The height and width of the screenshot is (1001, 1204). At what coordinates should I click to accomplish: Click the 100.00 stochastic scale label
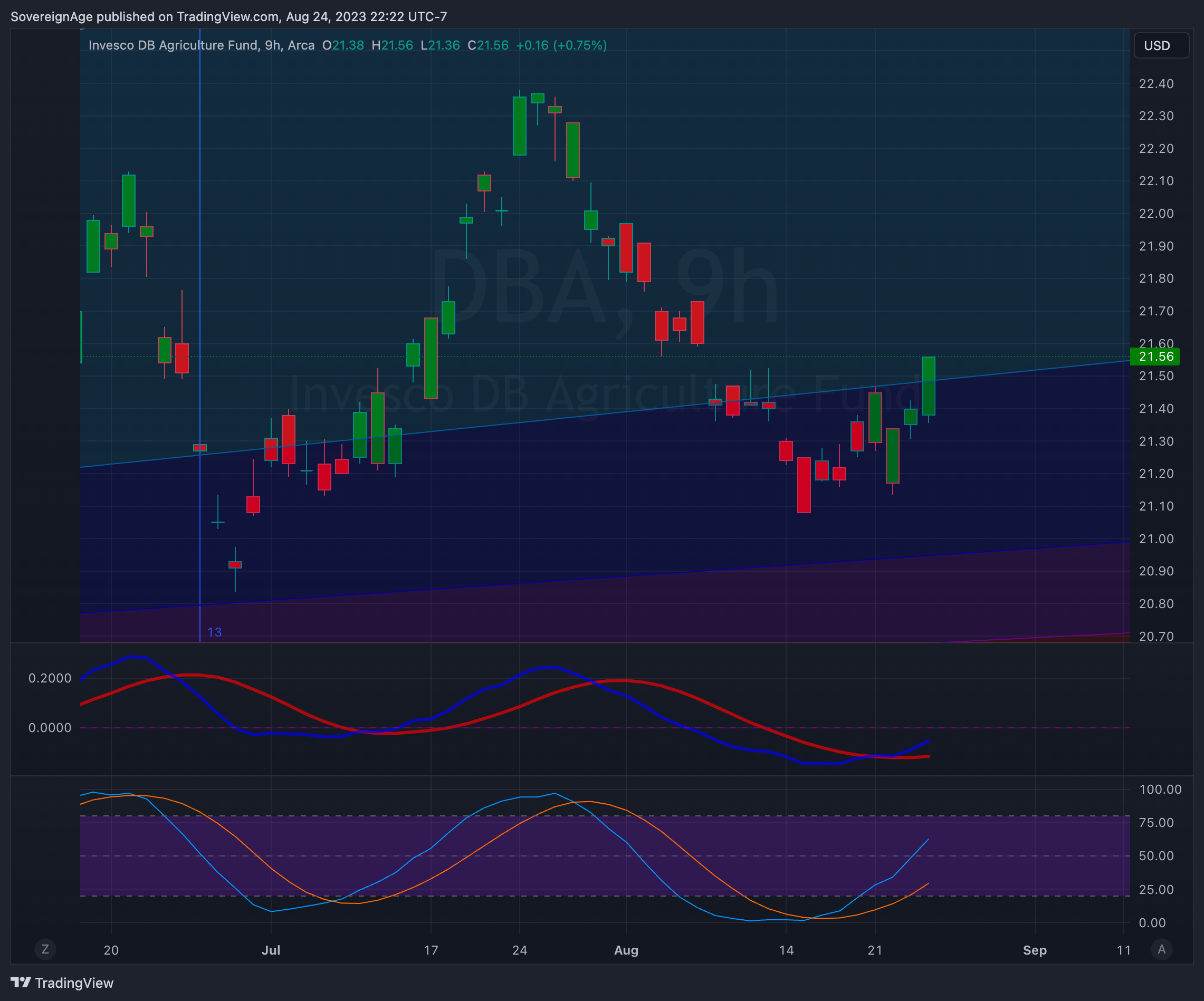point(1160,790)
